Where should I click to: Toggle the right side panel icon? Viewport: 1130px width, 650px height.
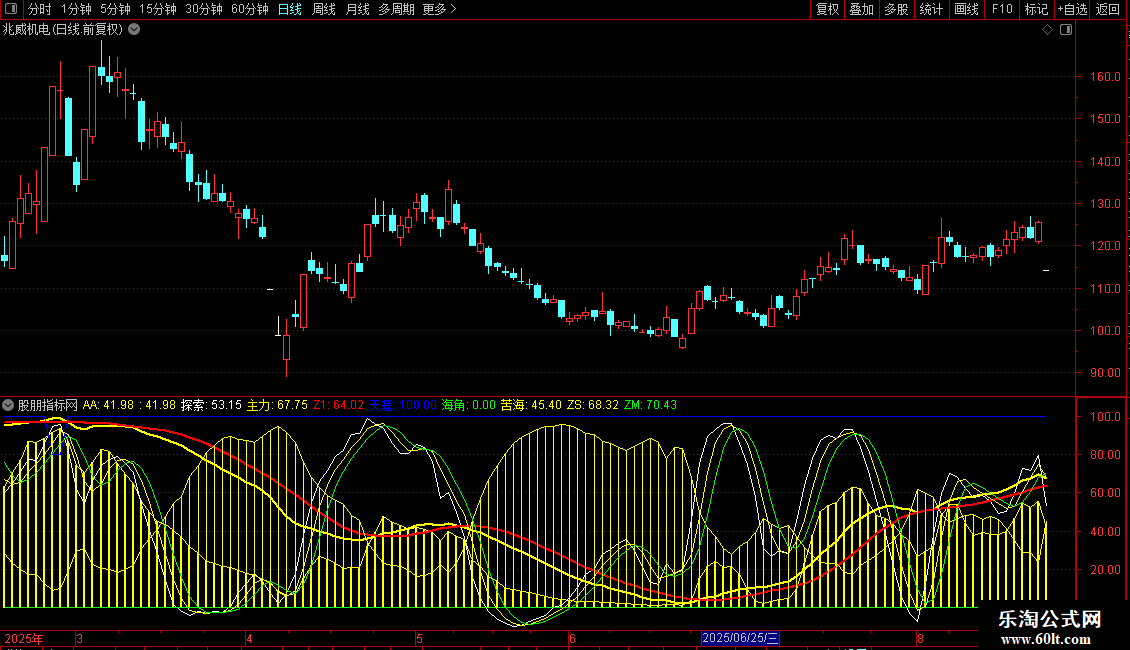pyautogui.click(x=1065, y=30)
